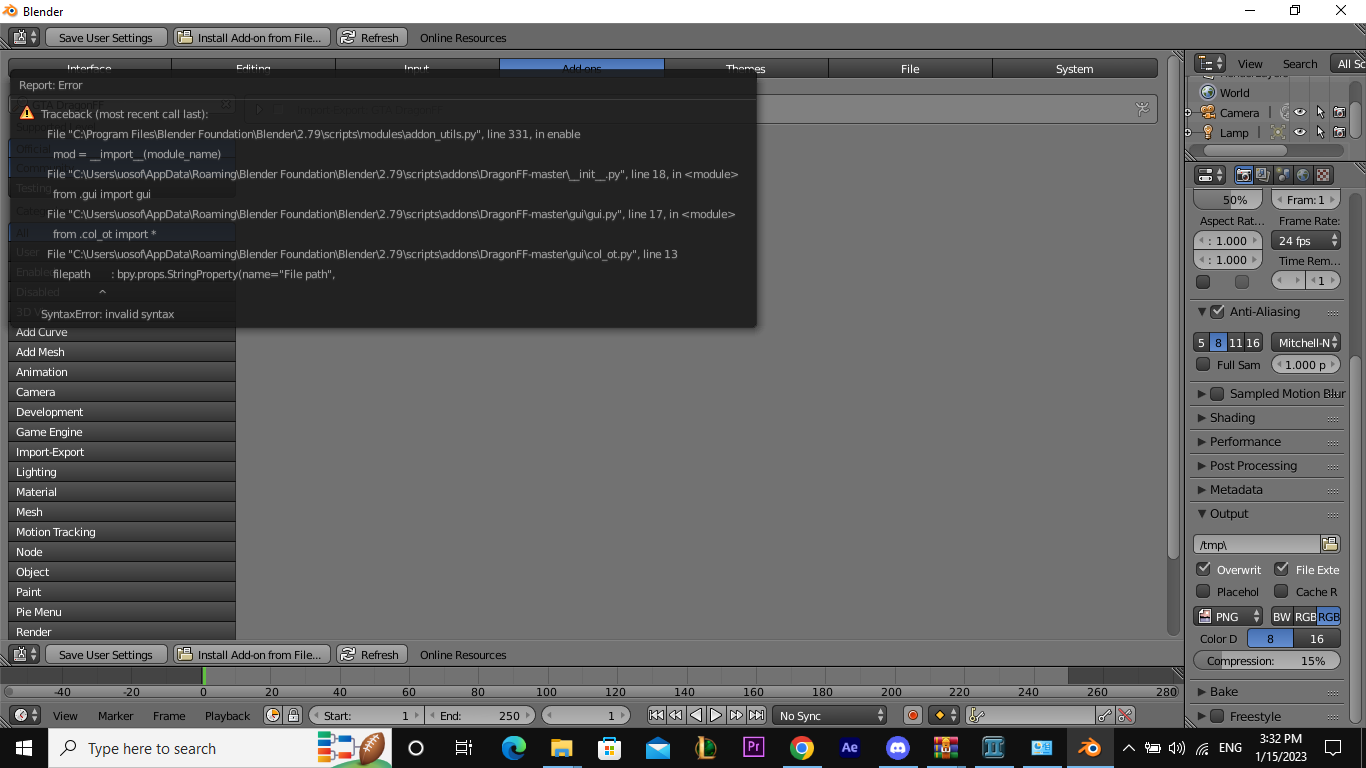Screen dimensions: 1366x768
Task: Open the Mitchell-Netravali filter dropdown
Action: click(x=1306, y=342)
